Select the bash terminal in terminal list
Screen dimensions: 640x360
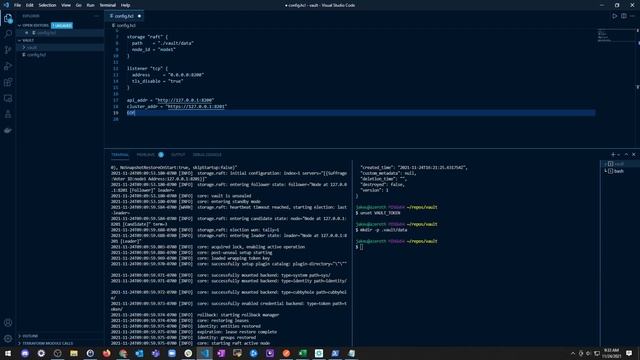(619, 171)
